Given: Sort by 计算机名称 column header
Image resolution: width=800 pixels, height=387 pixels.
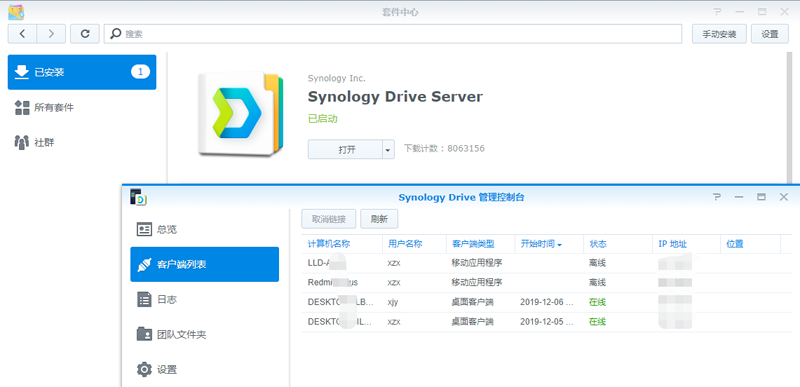Looking at the screenshot, I should [x=342, y=244].
